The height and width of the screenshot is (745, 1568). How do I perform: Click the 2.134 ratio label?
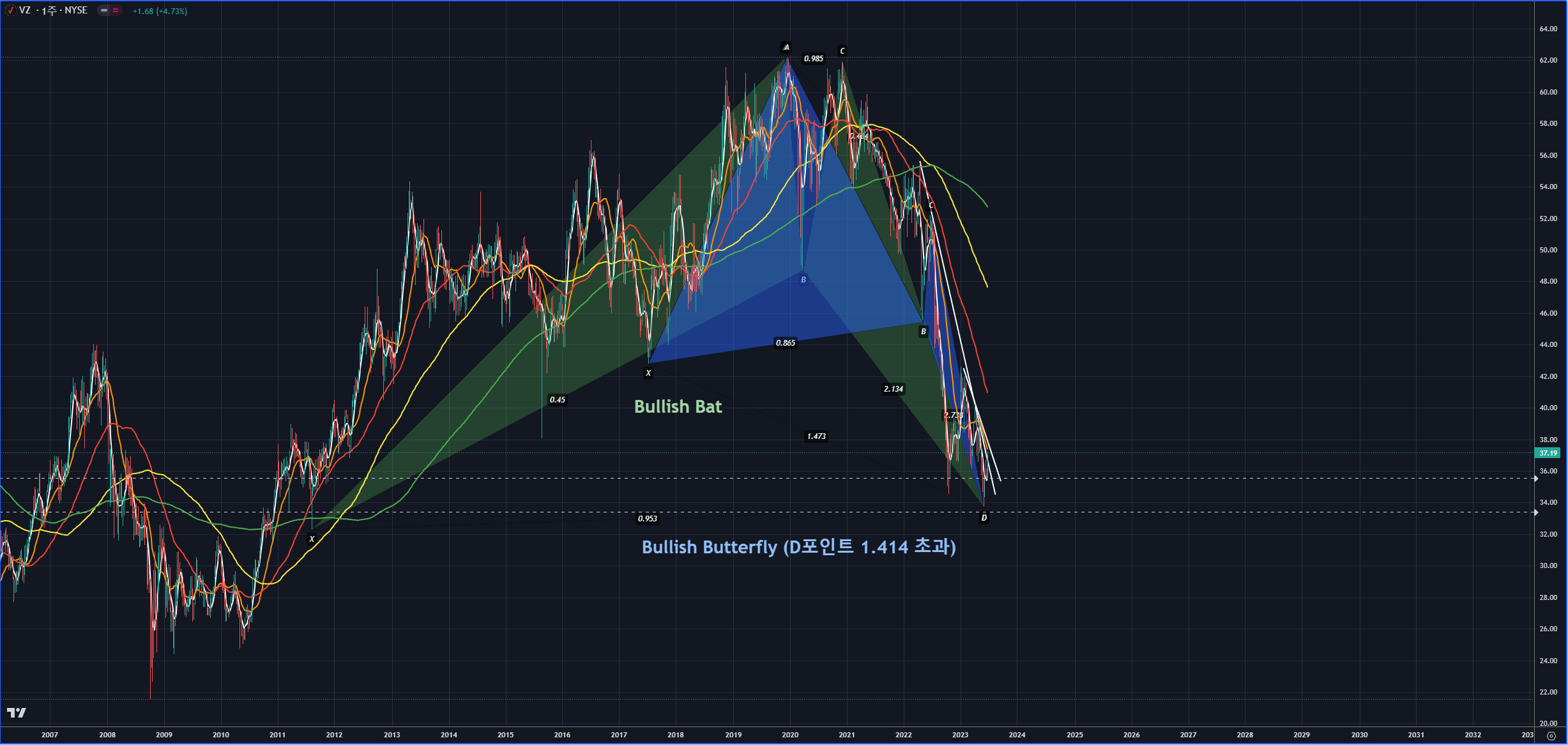[893, 389]
